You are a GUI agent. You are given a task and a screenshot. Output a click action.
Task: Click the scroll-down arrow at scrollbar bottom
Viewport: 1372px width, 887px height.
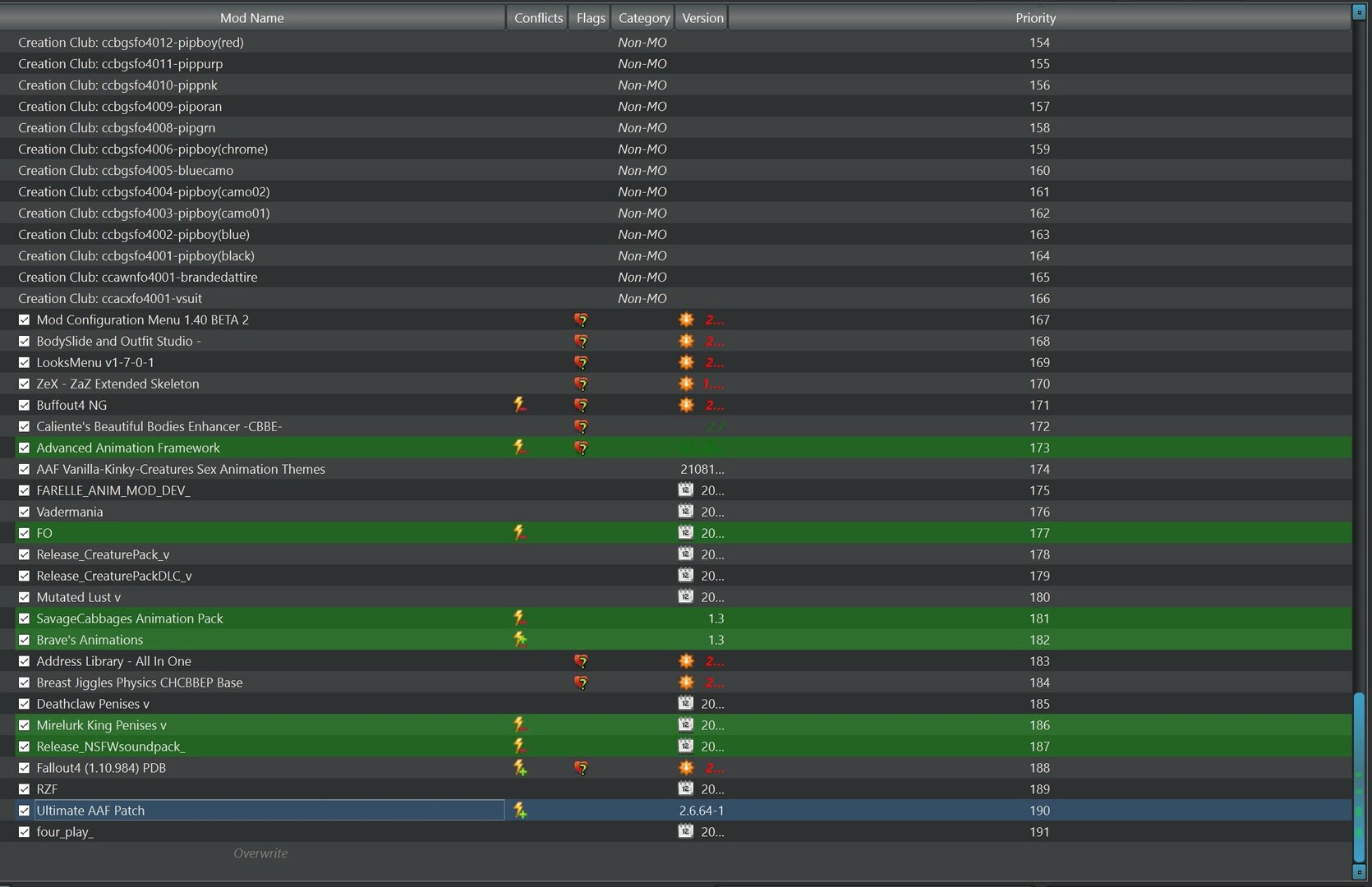(x=1359, y=871)
